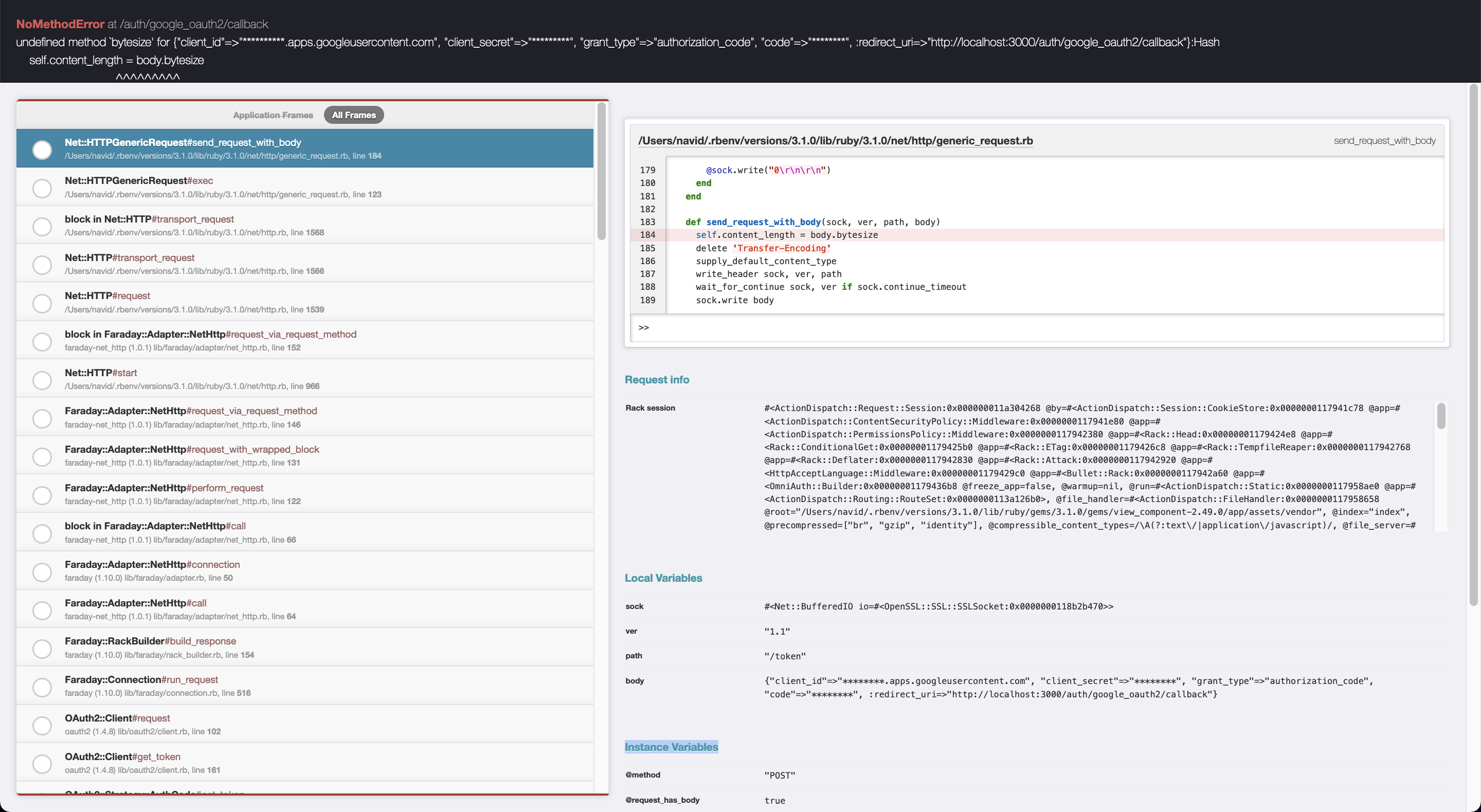Click circle beside Faraday::Adapter::NetHttp#perform_request
The width and height of the screenshot is (1481, 812).
pos(42,495)
